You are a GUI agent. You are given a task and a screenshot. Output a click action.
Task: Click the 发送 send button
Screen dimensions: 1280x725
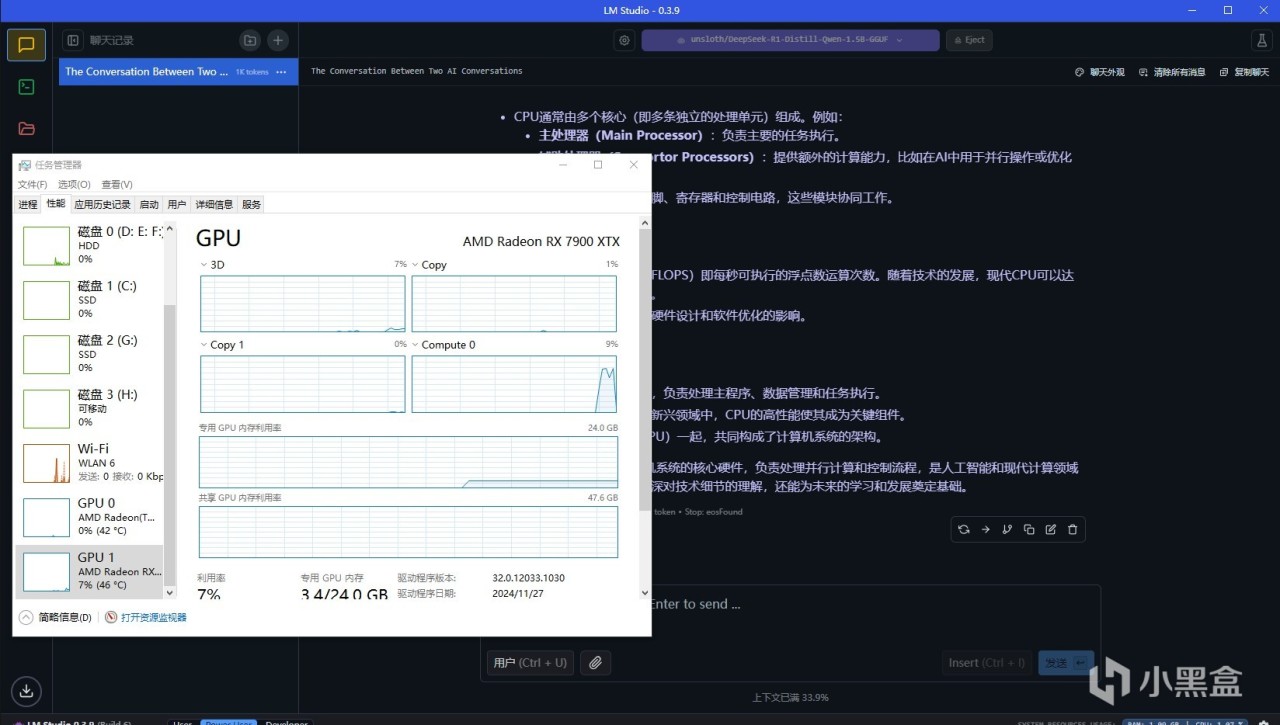(1066, 662)
